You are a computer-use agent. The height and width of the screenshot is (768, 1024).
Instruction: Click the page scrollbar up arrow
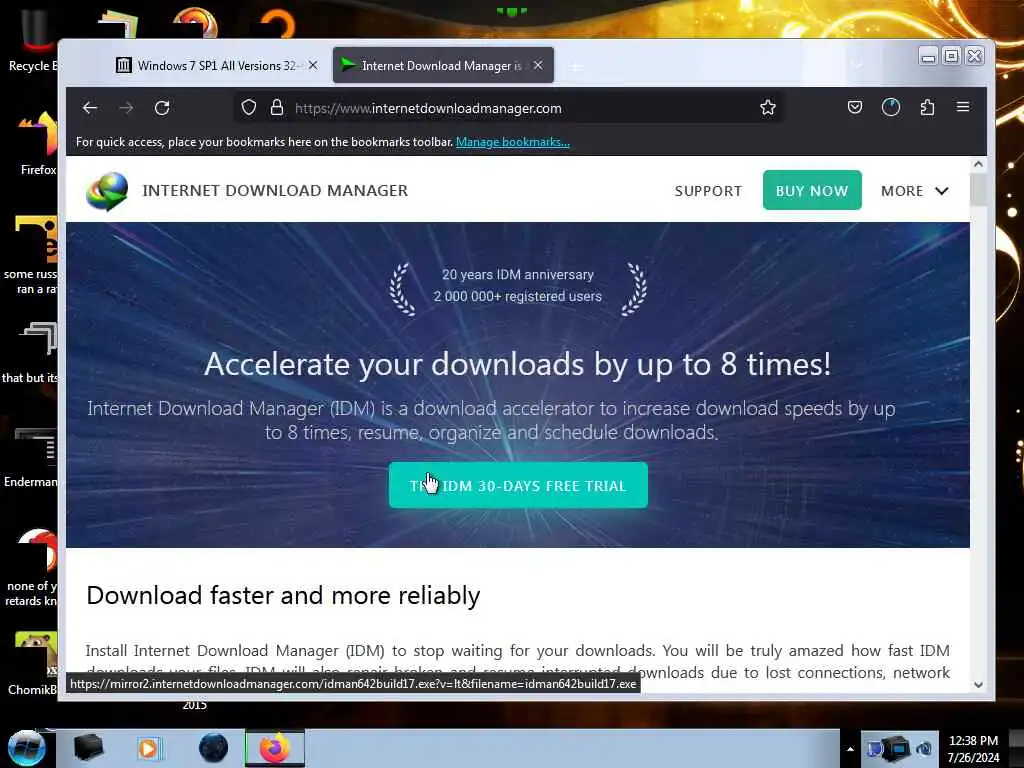coord(978,164)
